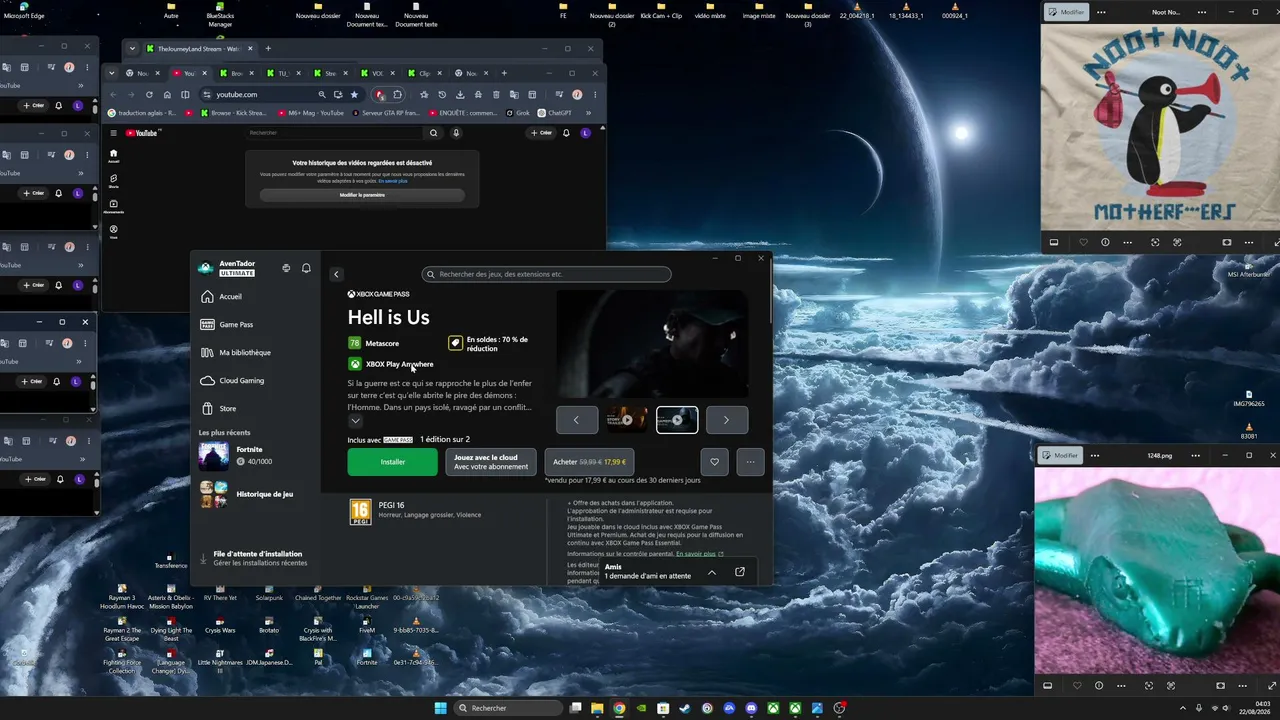
Task: Open Store in the Xbox sidebar
Action: coord(254,409)
